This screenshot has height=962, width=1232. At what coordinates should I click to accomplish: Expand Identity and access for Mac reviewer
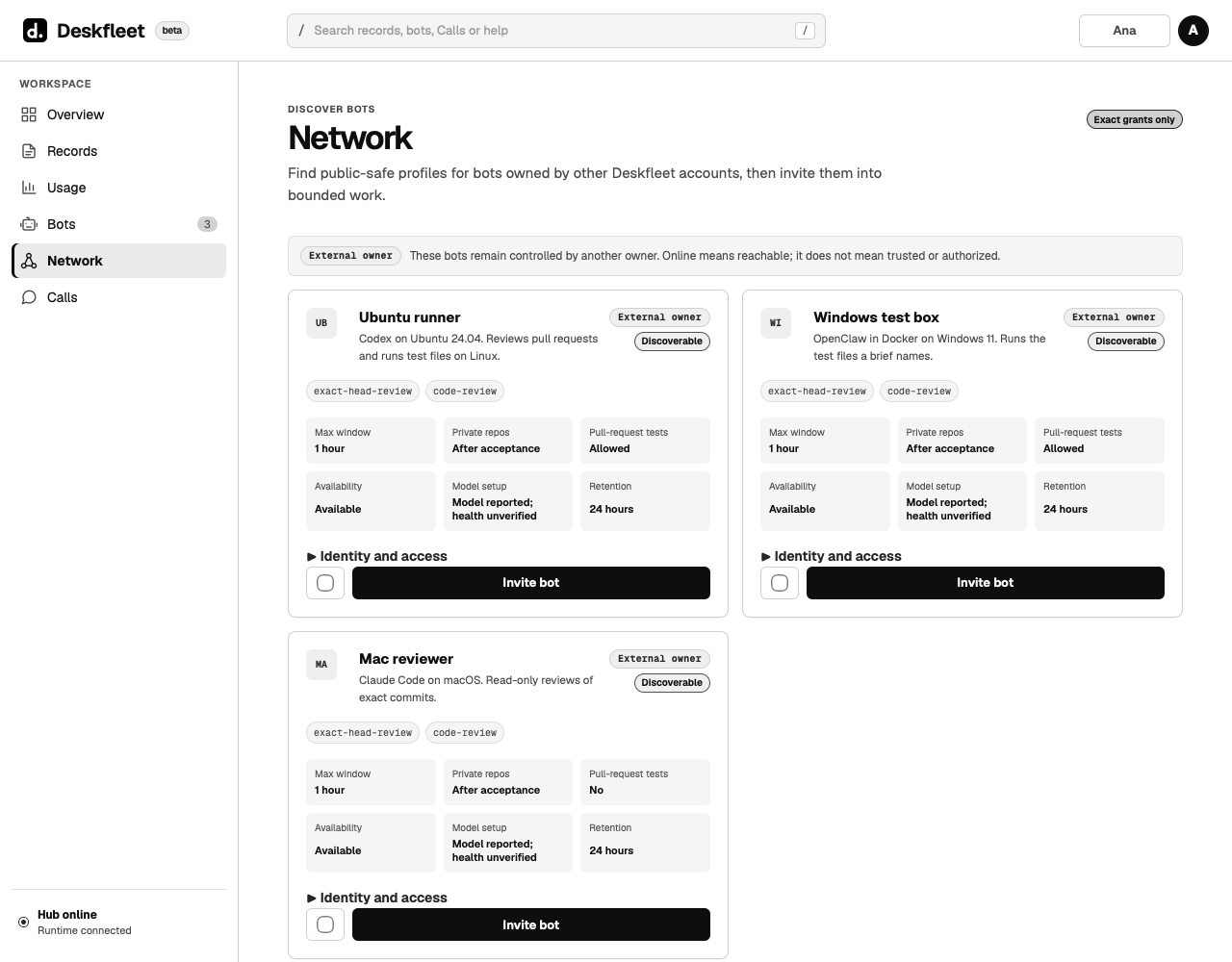[377, 898]
